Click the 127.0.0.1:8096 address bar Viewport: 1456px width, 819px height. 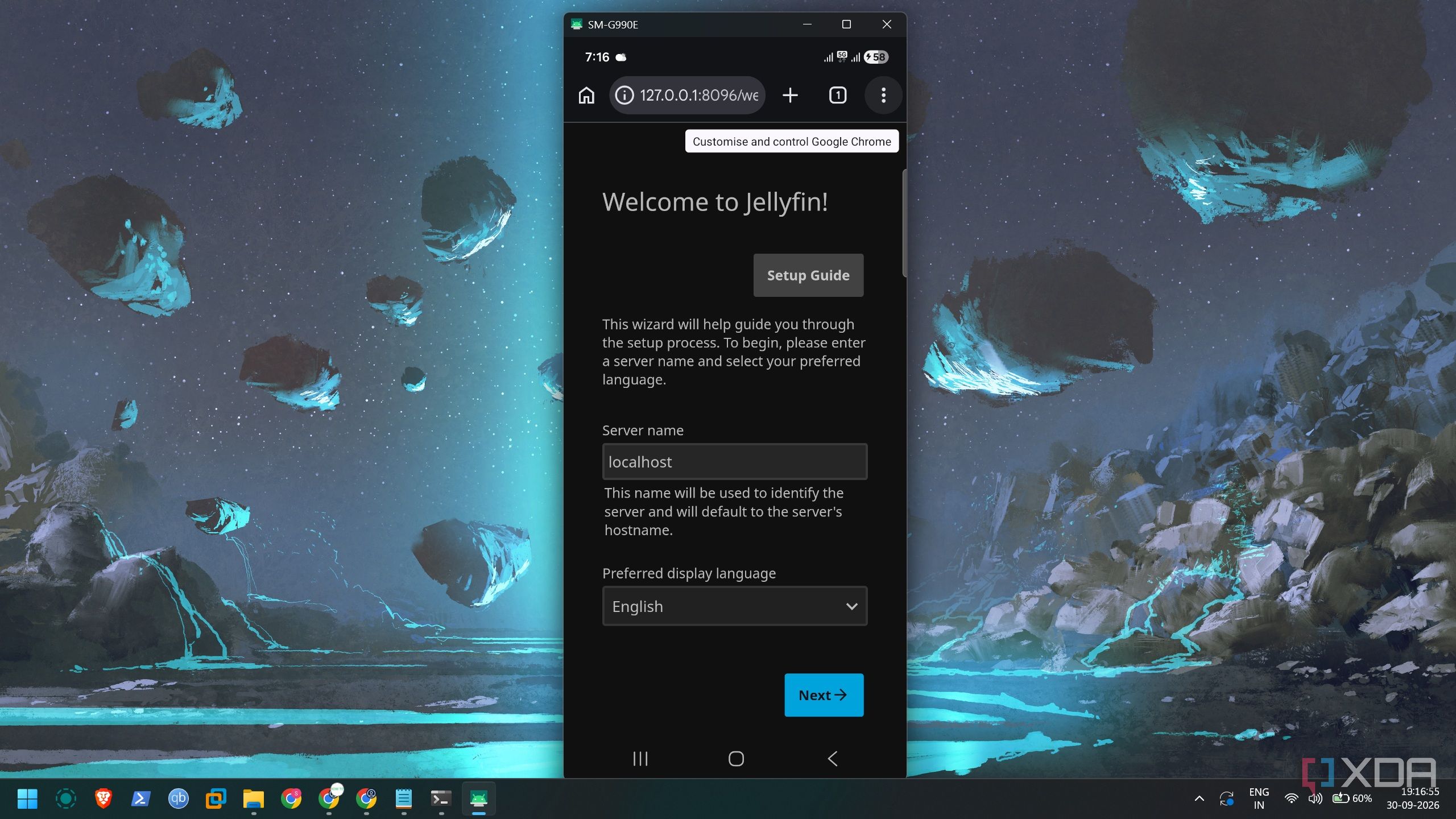(x=687, y=95)
